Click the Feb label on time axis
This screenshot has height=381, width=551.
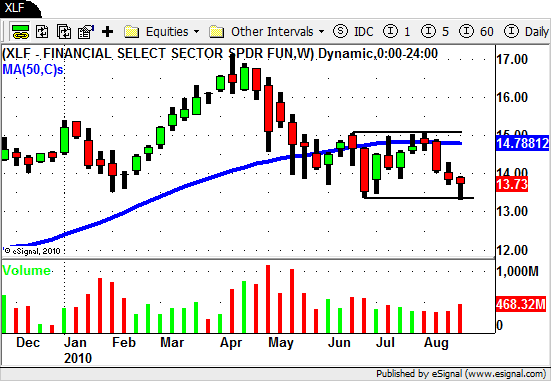click(124, 342)
